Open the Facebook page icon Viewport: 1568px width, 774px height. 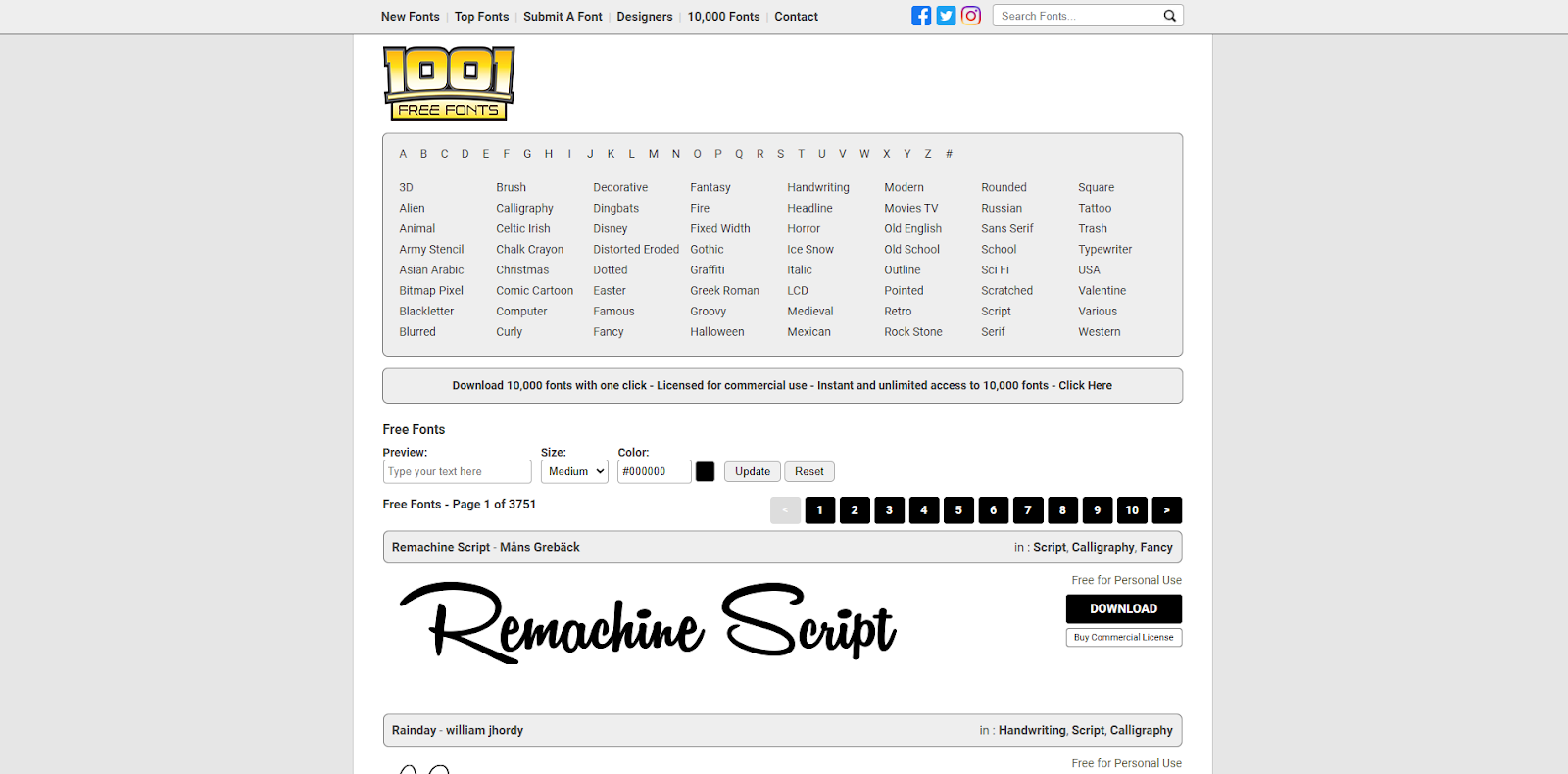(921, 16)
